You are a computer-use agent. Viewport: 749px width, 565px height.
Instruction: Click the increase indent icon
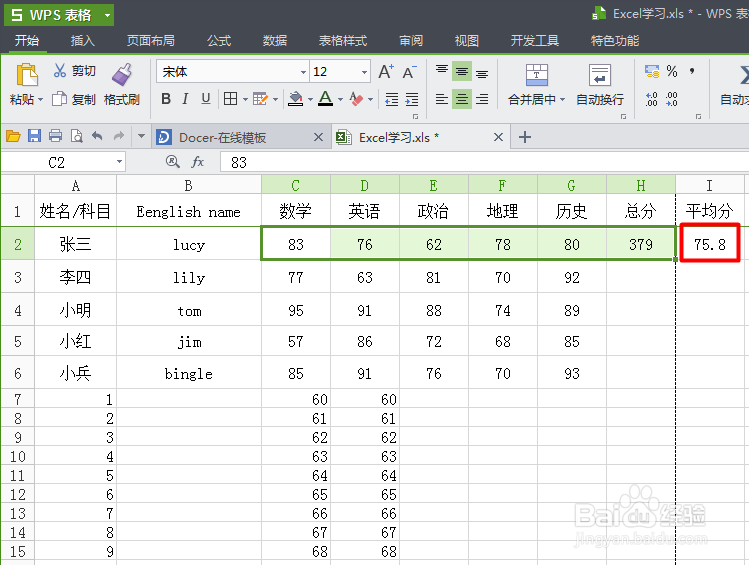[x=412, y=99]
